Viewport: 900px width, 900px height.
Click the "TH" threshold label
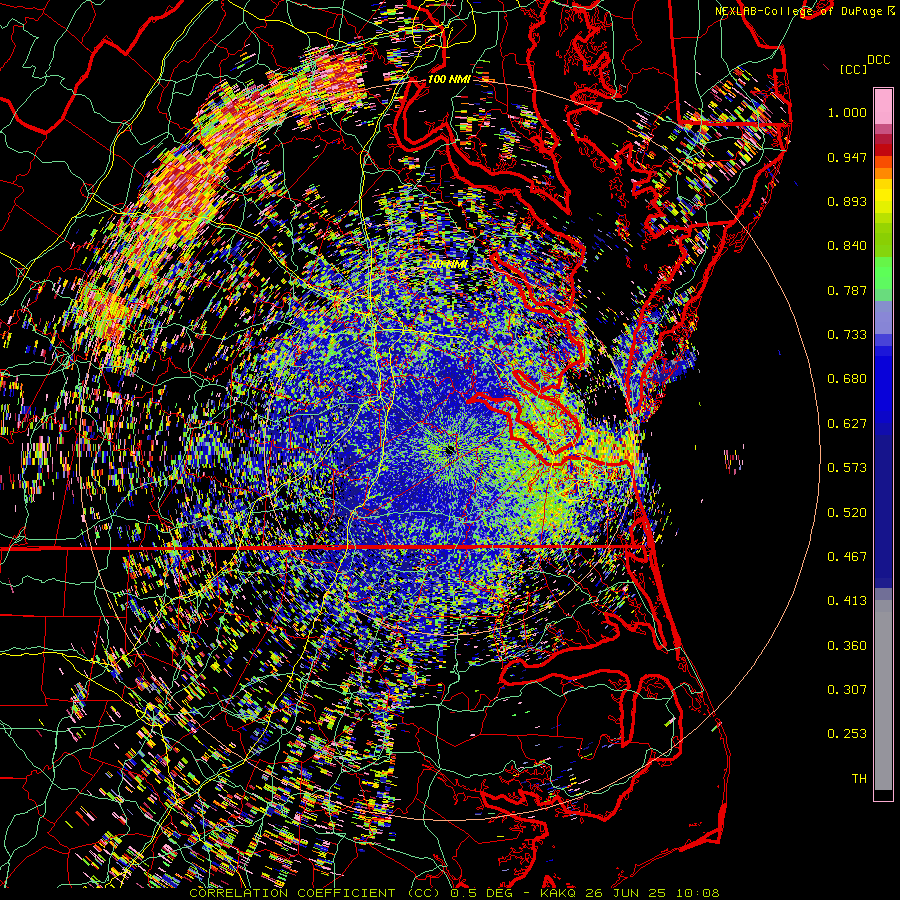(x=859, y=779)
